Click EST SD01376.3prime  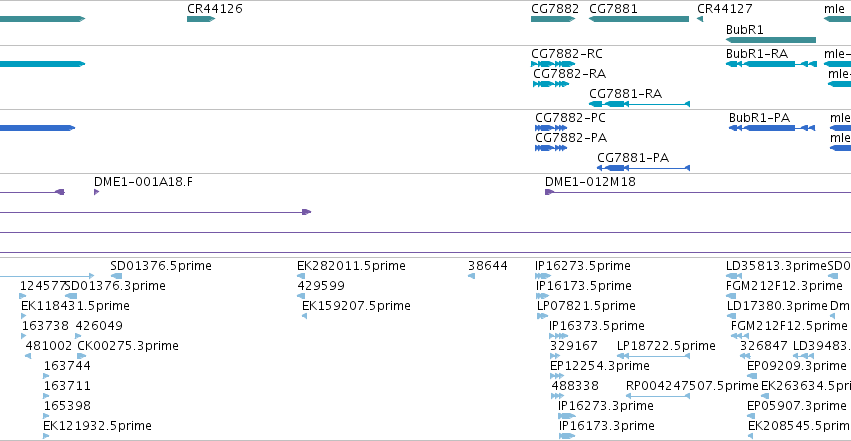point(71,296)
